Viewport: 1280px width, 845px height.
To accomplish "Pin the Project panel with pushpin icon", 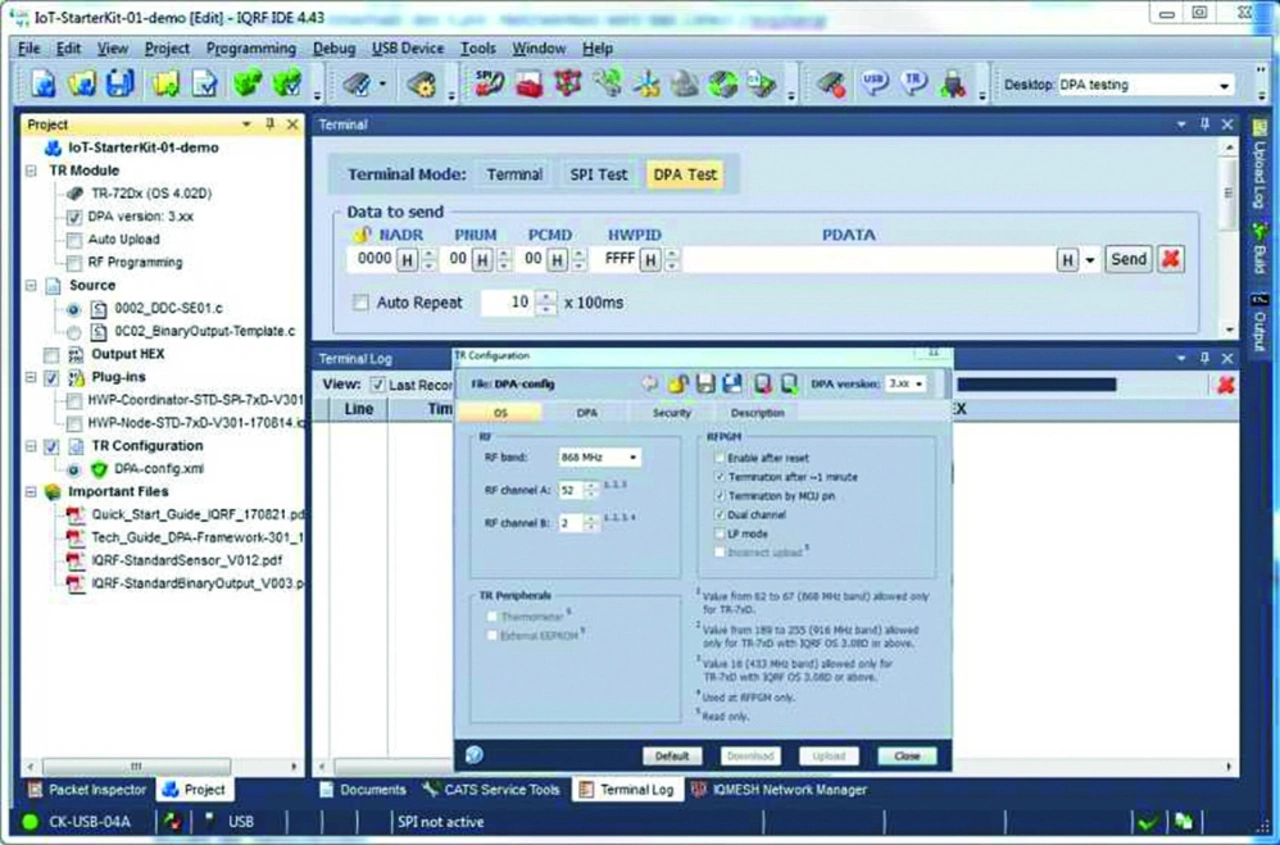I will (x=270, y=124).
